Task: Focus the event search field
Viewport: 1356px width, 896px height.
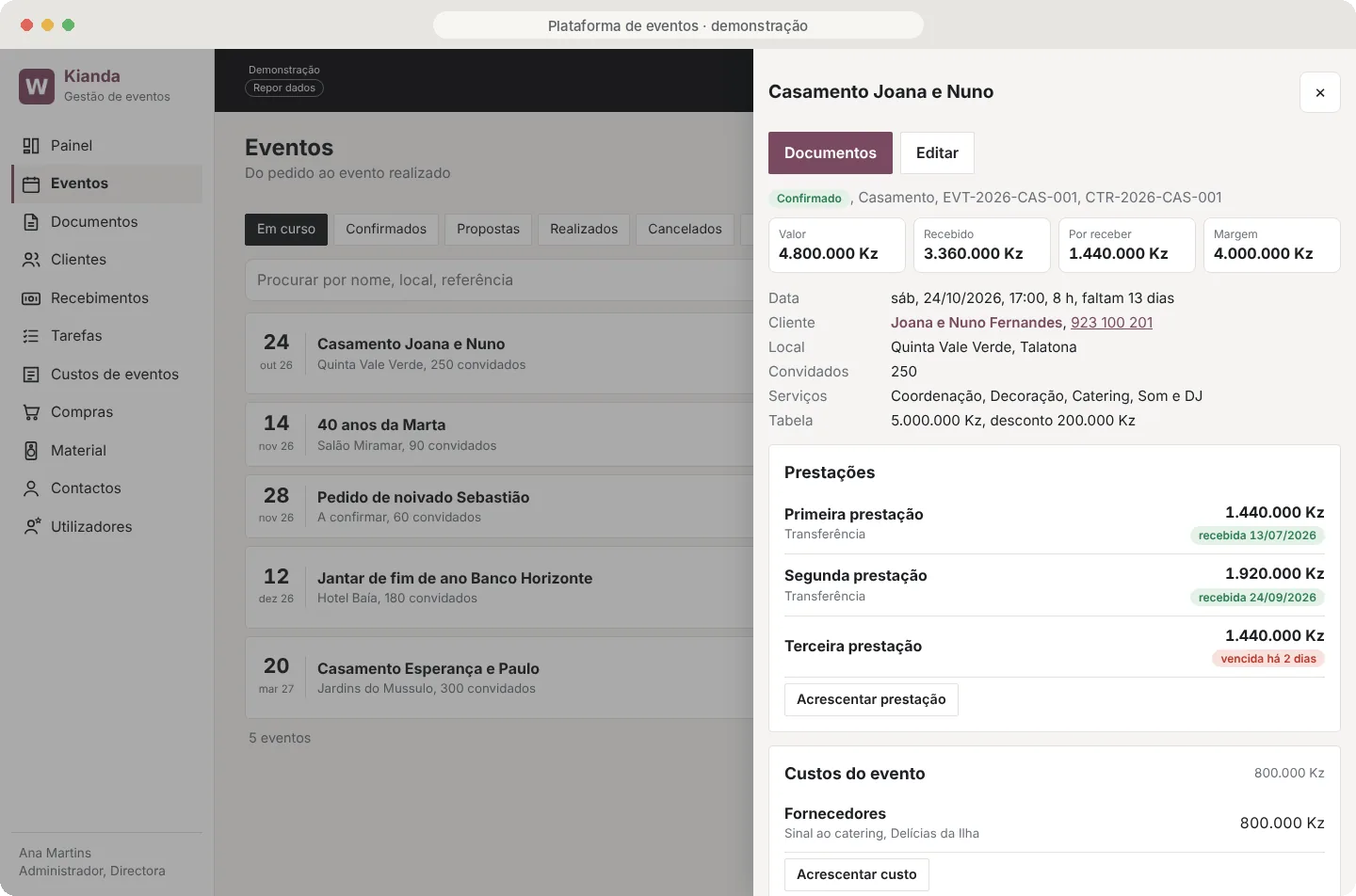Action: pyautogui.click(x=499, y=280)
